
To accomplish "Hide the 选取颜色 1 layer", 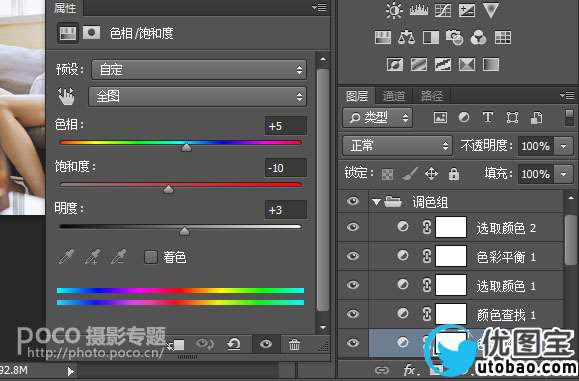I will pyautogui.click(x=353, y=285).
